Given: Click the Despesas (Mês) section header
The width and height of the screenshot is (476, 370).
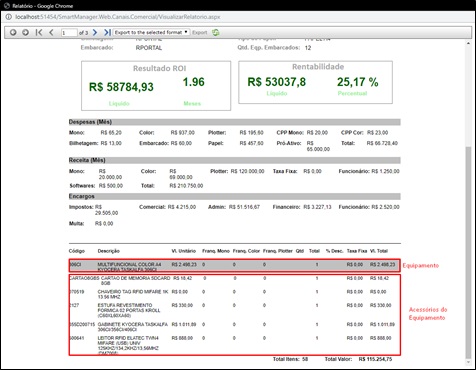Looking at the screenshot, I should [235, 122].
